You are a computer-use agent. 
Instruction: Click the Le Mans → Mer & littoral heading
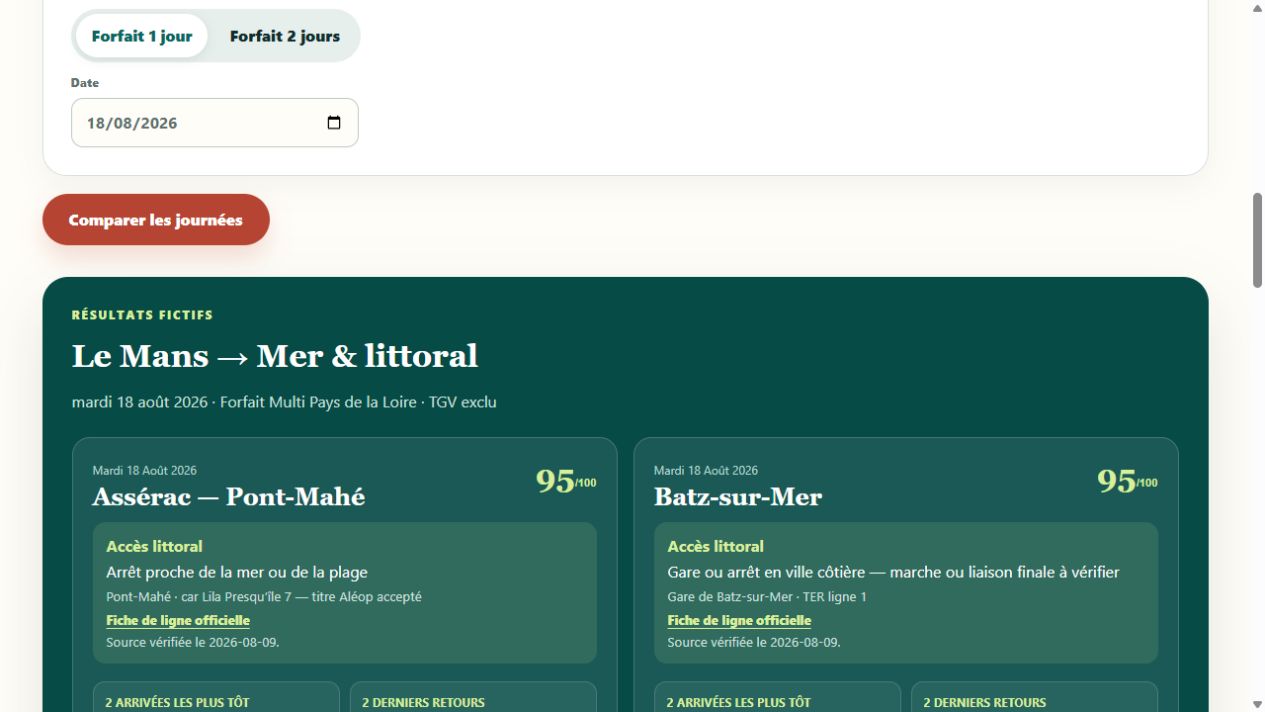click(275, 356)
